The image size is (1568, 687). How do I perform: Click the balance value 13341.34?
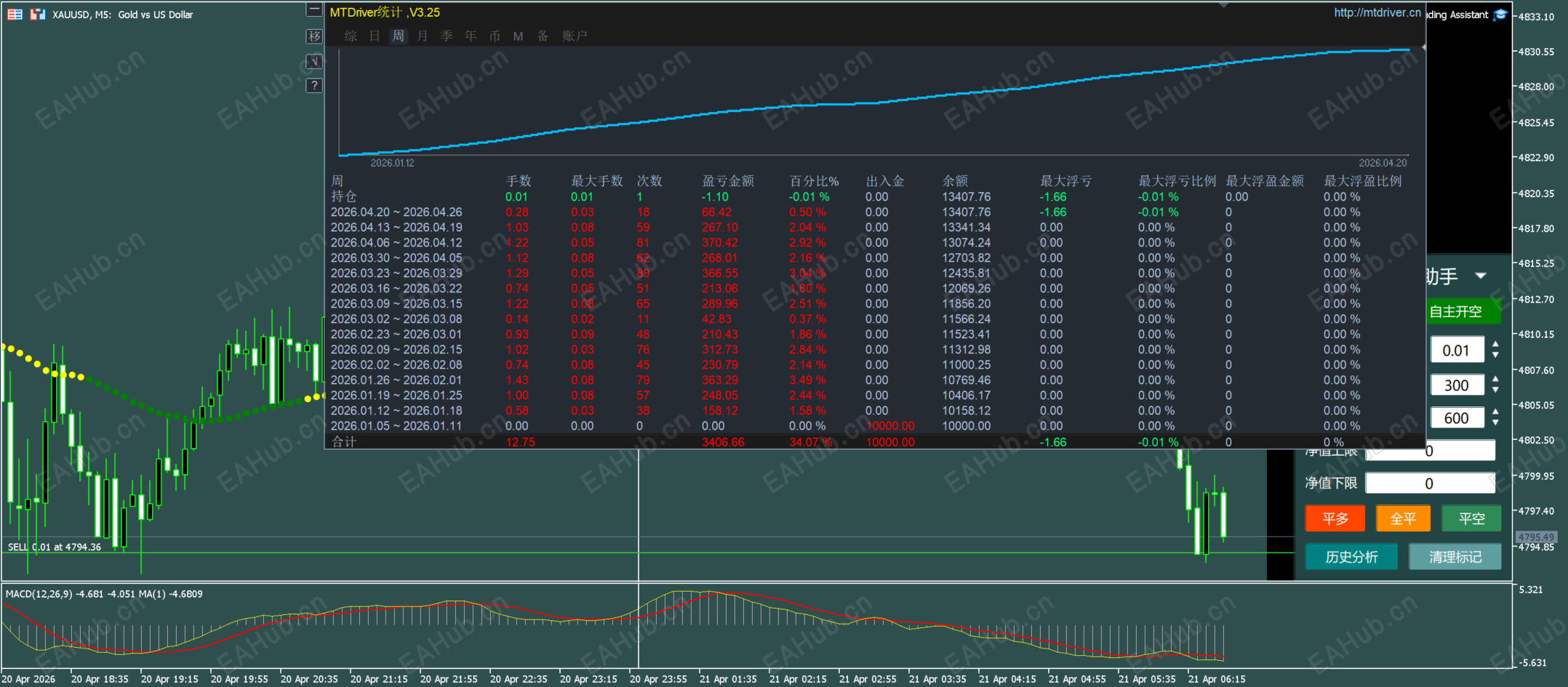(967, 228)
